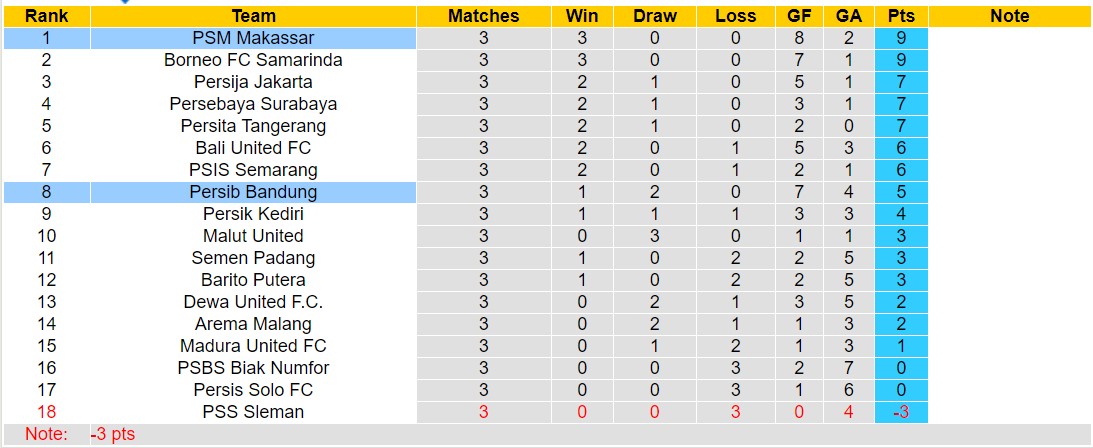The image size is (1093, 448).
Task: Open the PSM Makassar team link
Action: 253,38
